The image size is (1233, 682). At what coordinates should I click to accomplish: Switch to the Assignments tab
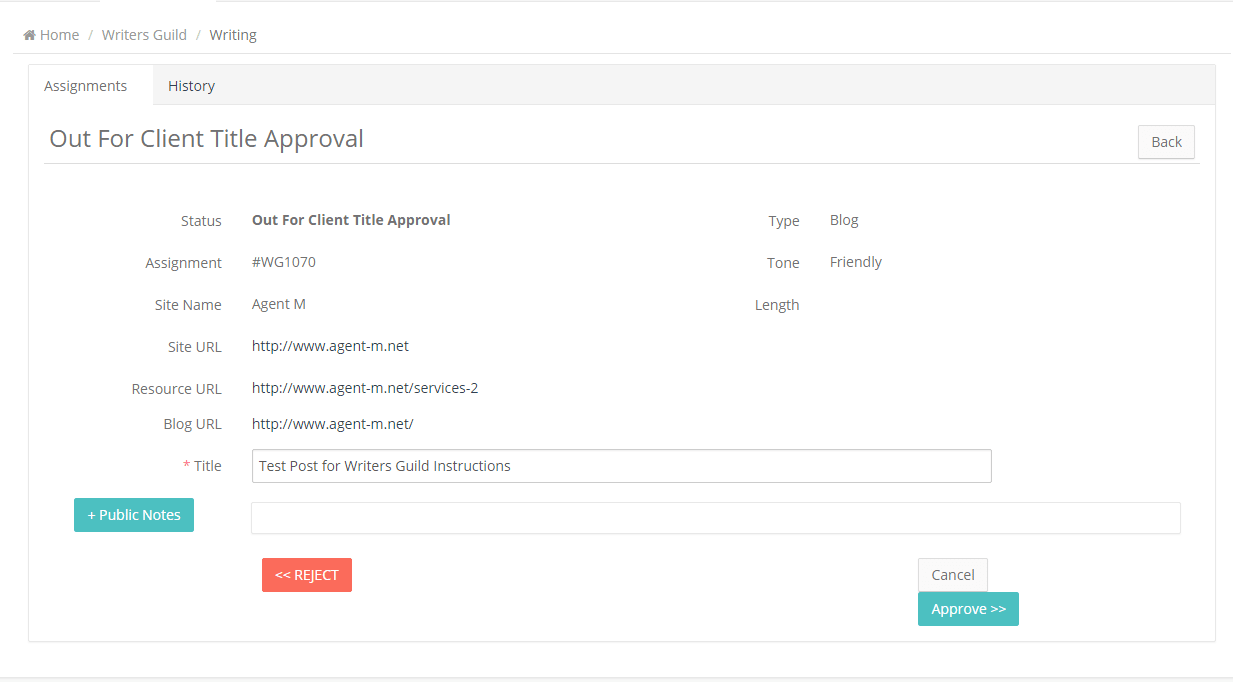[x=86, y=86]
